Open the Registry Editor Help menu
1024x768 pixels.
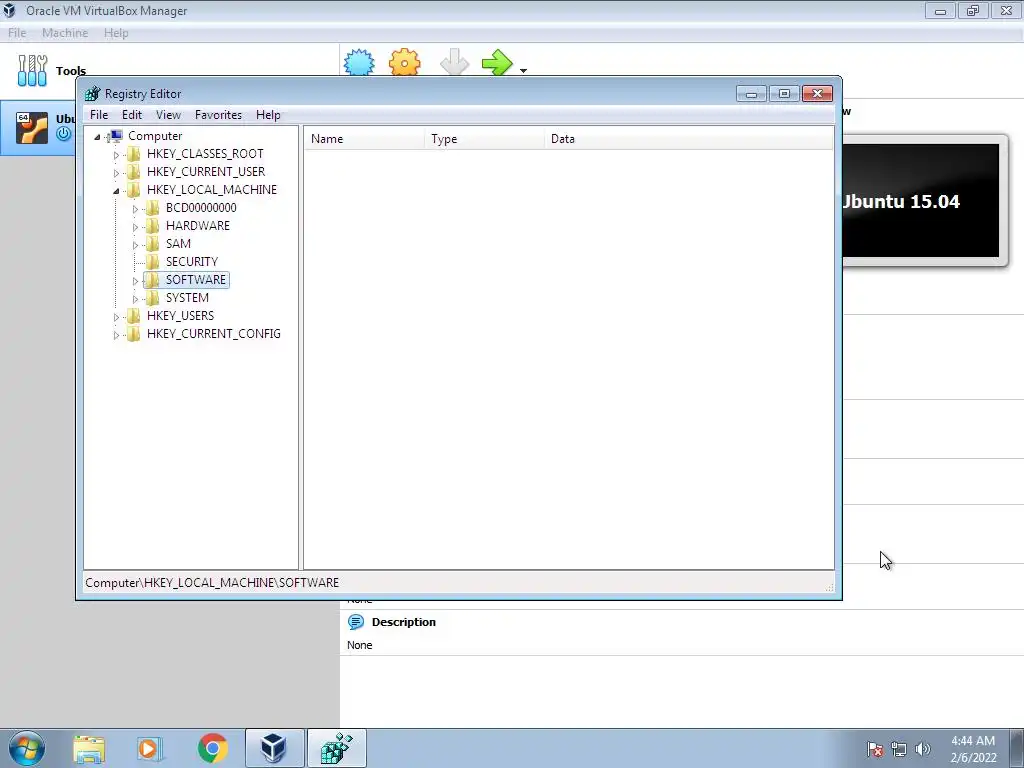pos(268,115)
